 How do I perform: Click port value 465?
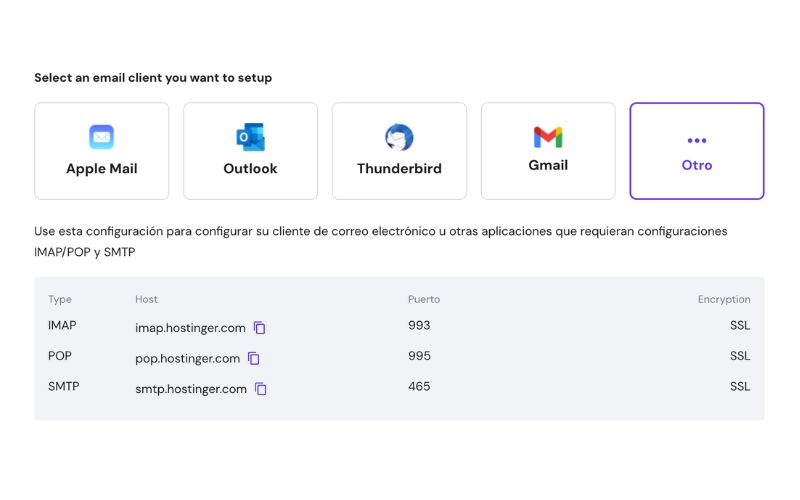click(419, 387)
